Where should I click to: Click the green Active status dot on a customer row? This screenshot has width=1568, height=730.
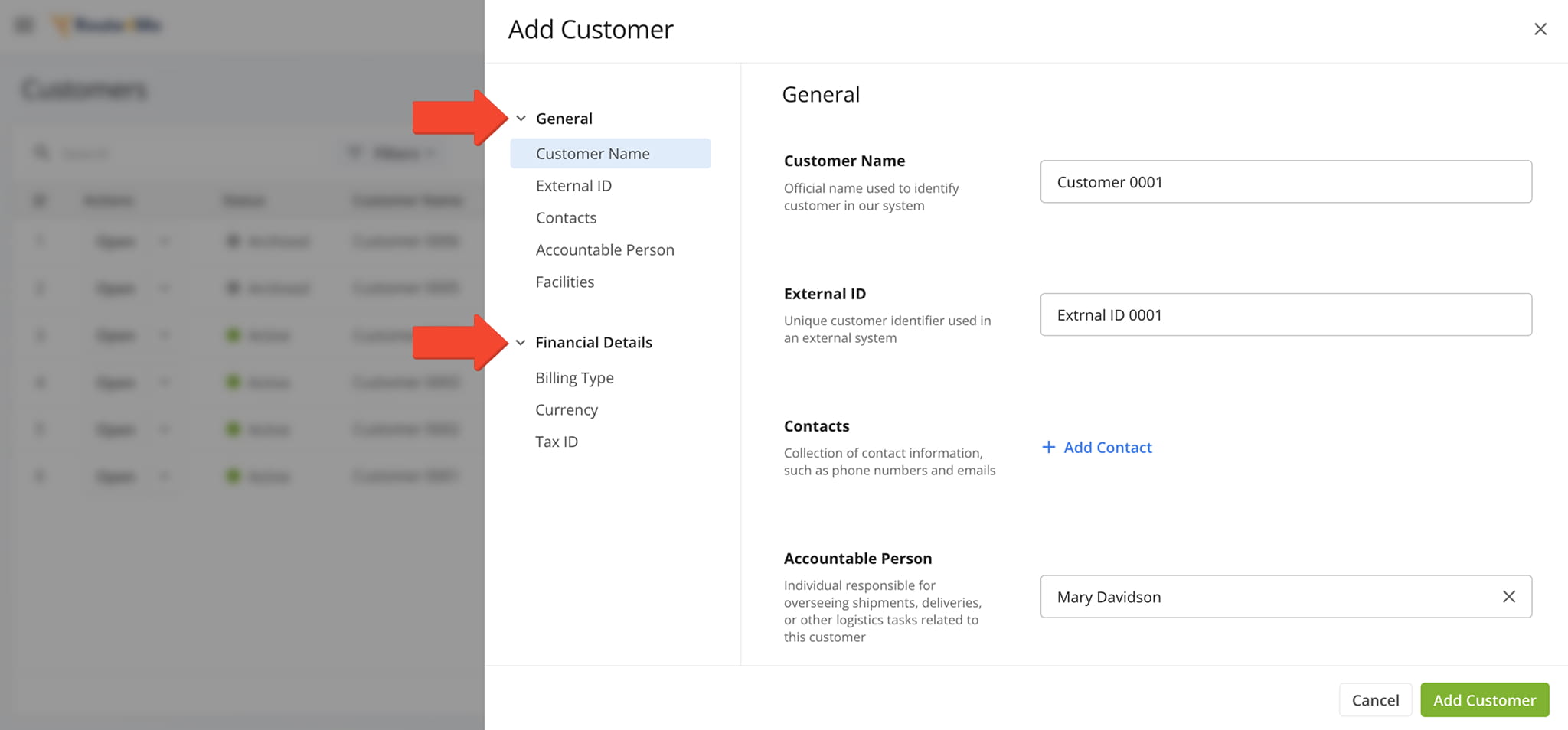[x=234, y=334]
